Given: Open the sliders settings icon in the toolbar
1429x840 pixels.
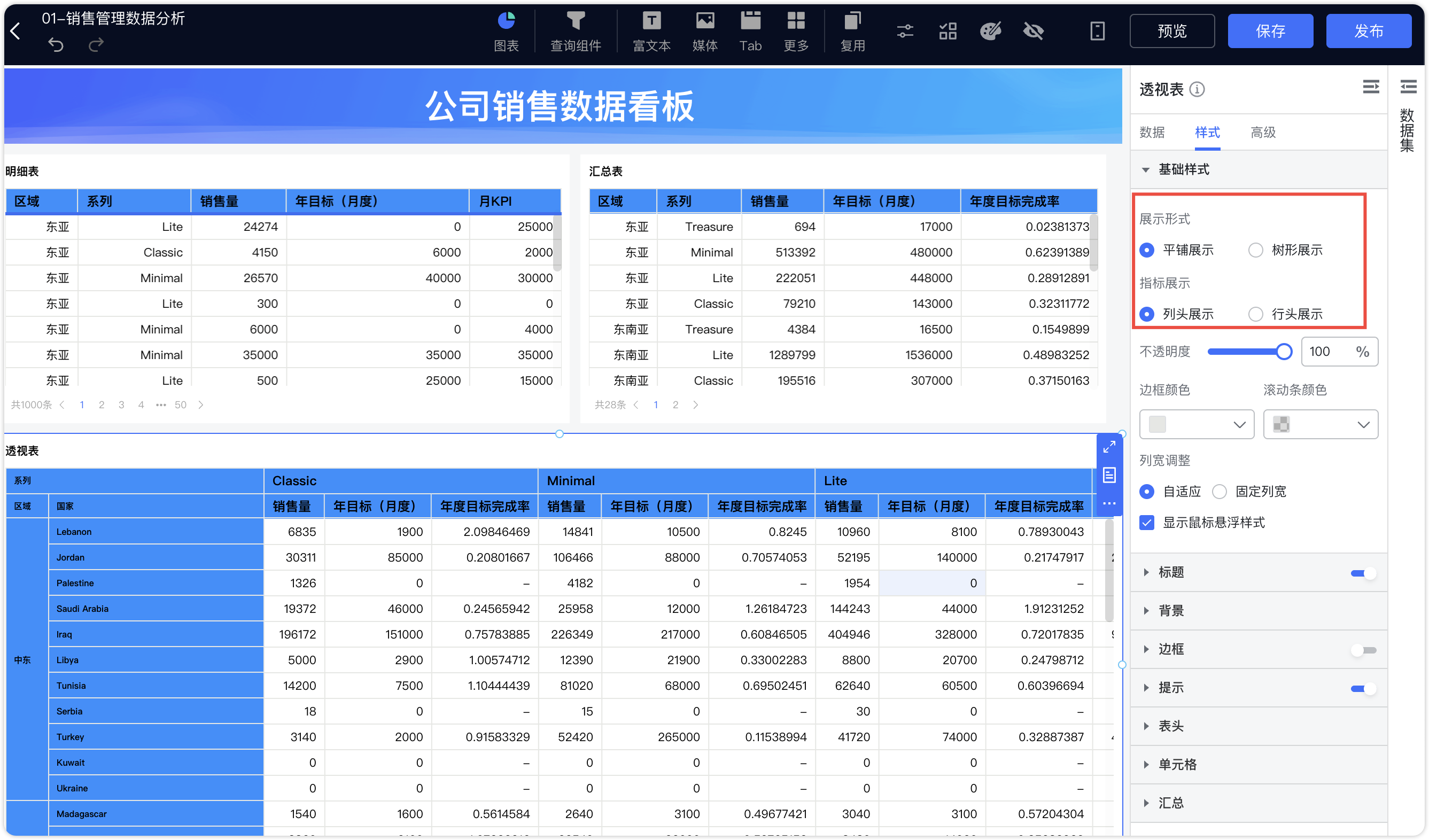Looking at the screenshot, I should [904, 31].
